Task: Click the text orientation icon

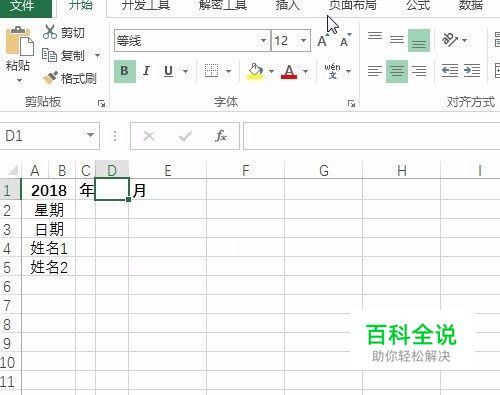Action: 449,40
